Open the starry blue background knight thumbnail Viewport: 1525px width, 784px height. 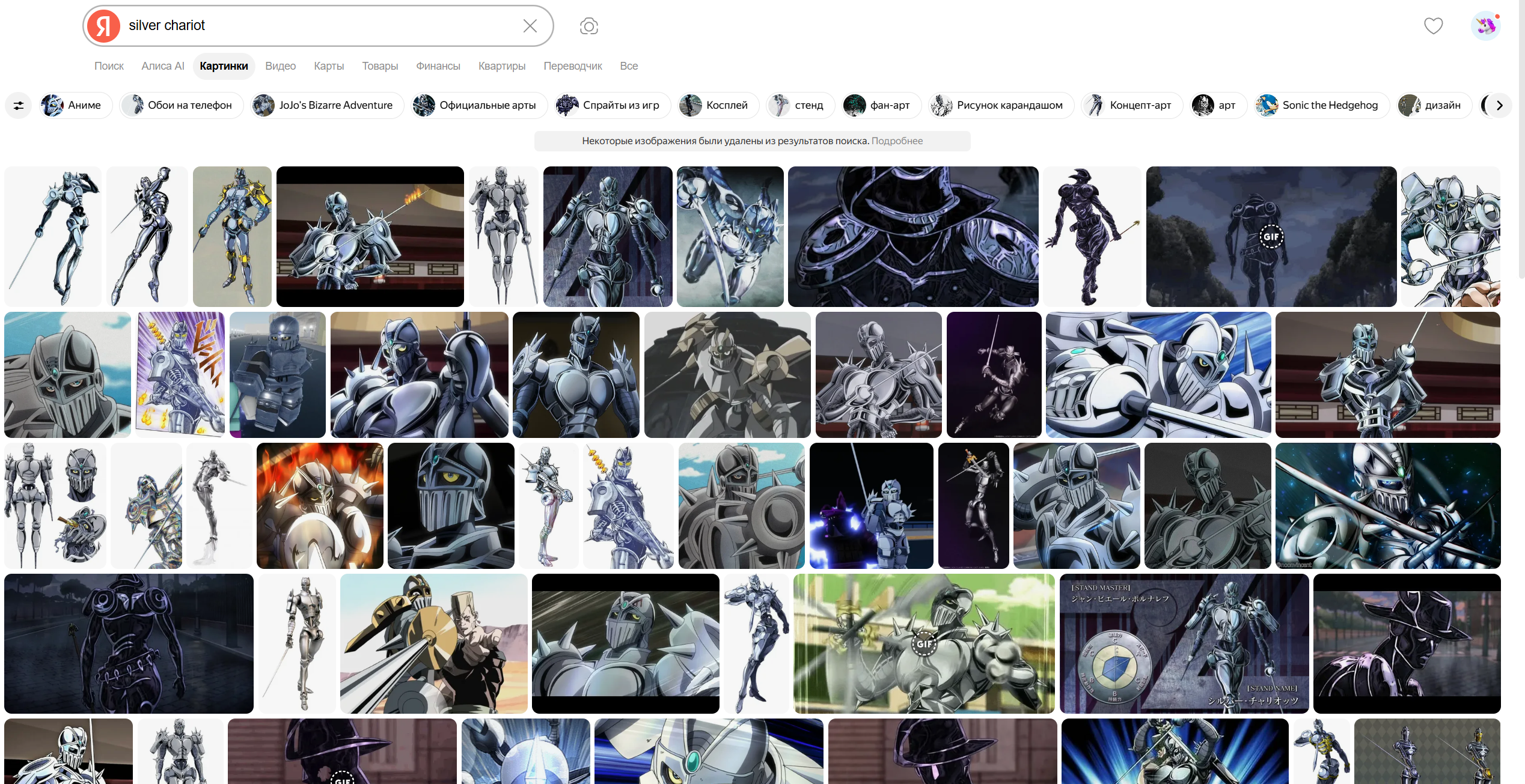[x=1388, y=506]
